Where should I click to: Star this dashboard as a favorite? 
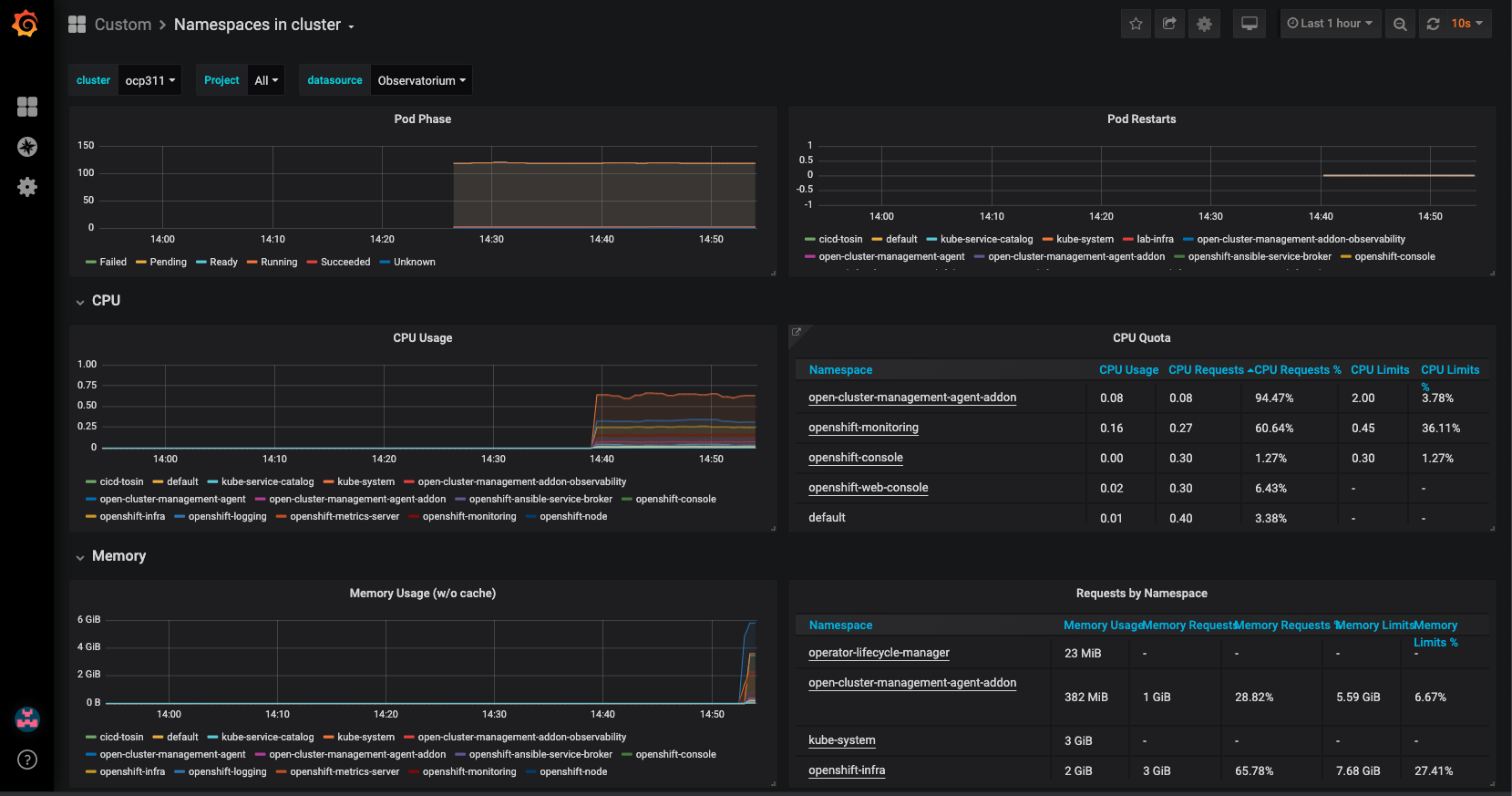(1136, 24)
